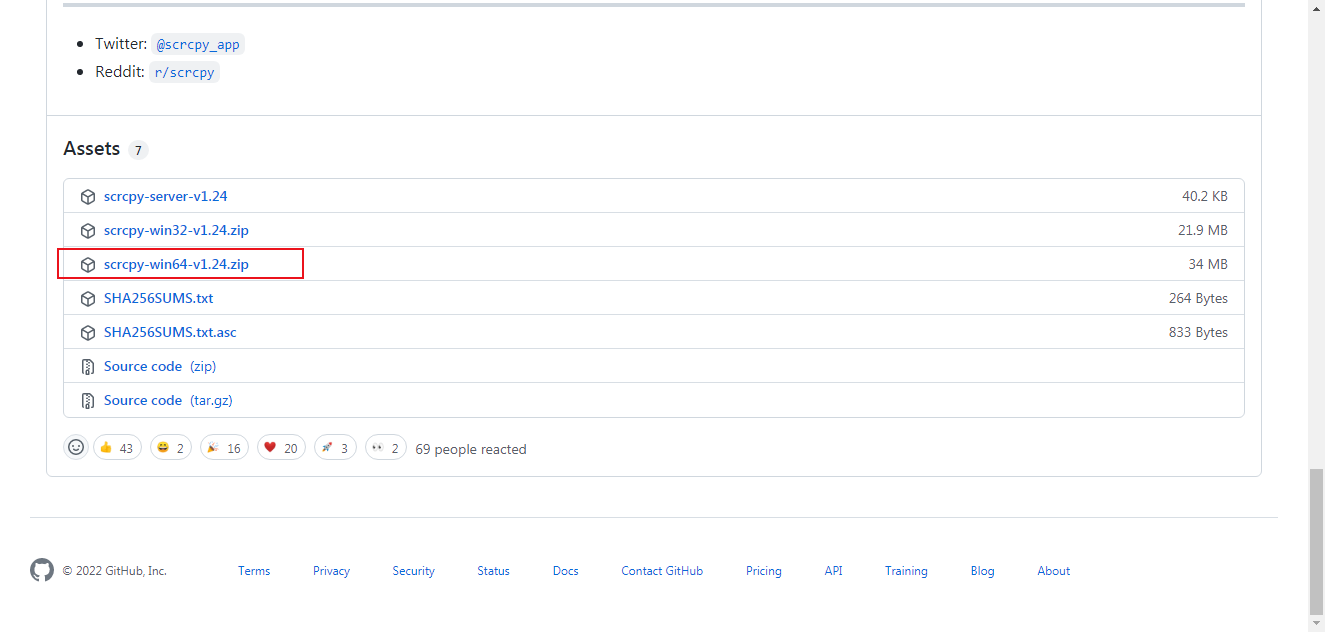Image resolution: width=1325 pixels, height=632 pixels.
Task: Click the Assets section heading
Action: [x=91, y=149]
